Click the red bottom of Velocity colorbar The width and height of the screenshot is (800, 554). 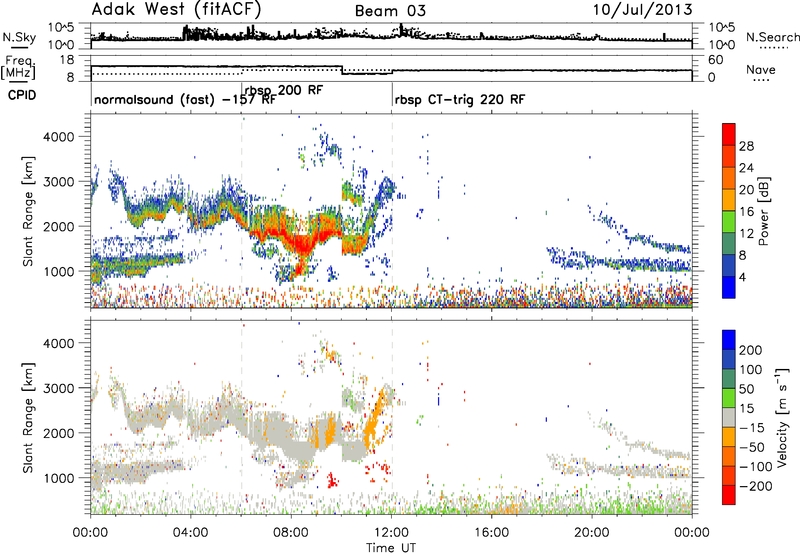pyautogui.click(x=729, y=495)
